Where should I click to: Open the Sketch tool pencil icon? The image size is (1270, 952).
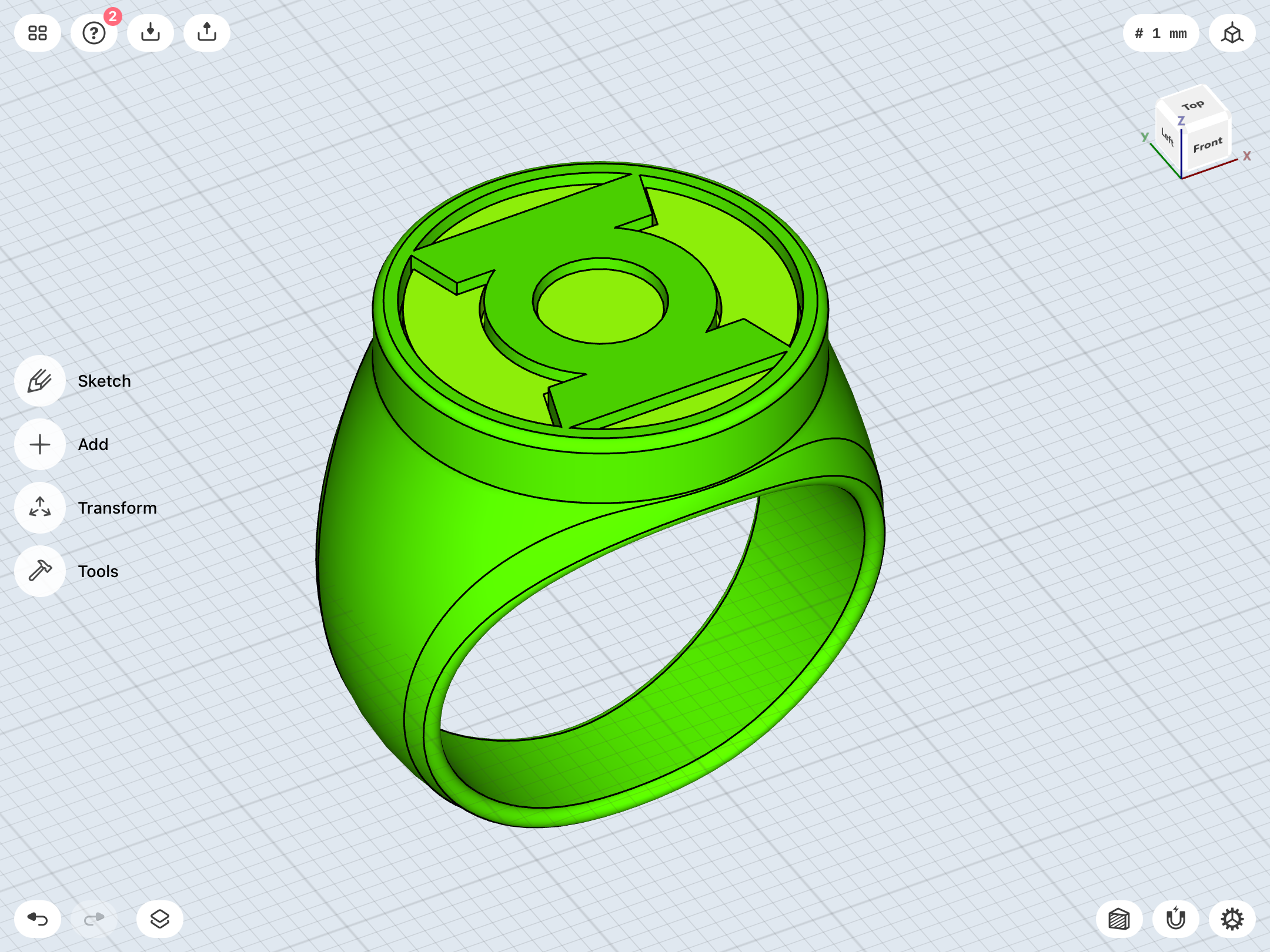[x=40, y=381]
